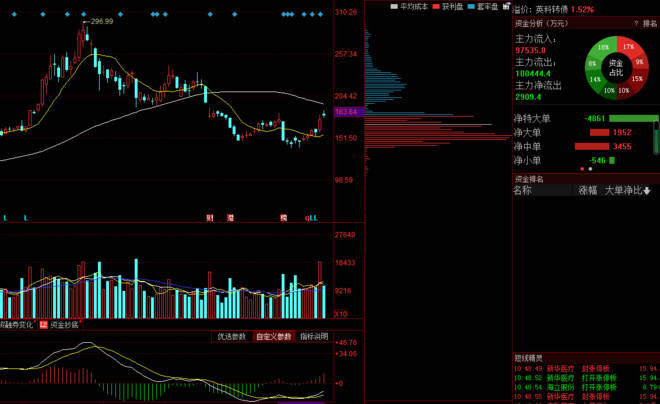Switch to the 优选参数 tab
660x404 pixels.
[x=232, y=337]
